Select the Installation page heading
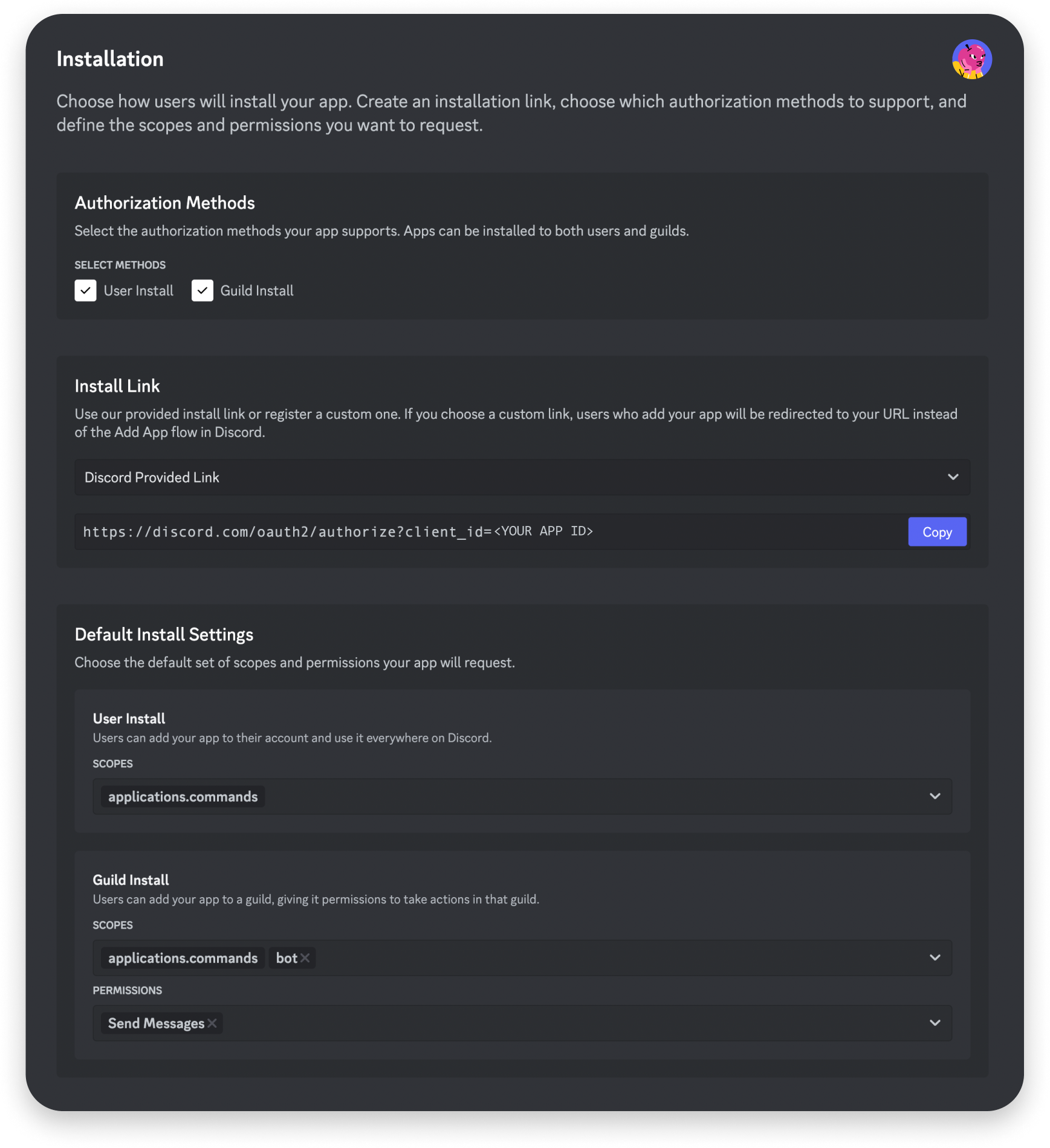The width and height of the screenshot is (1050, 1148). 110,59
